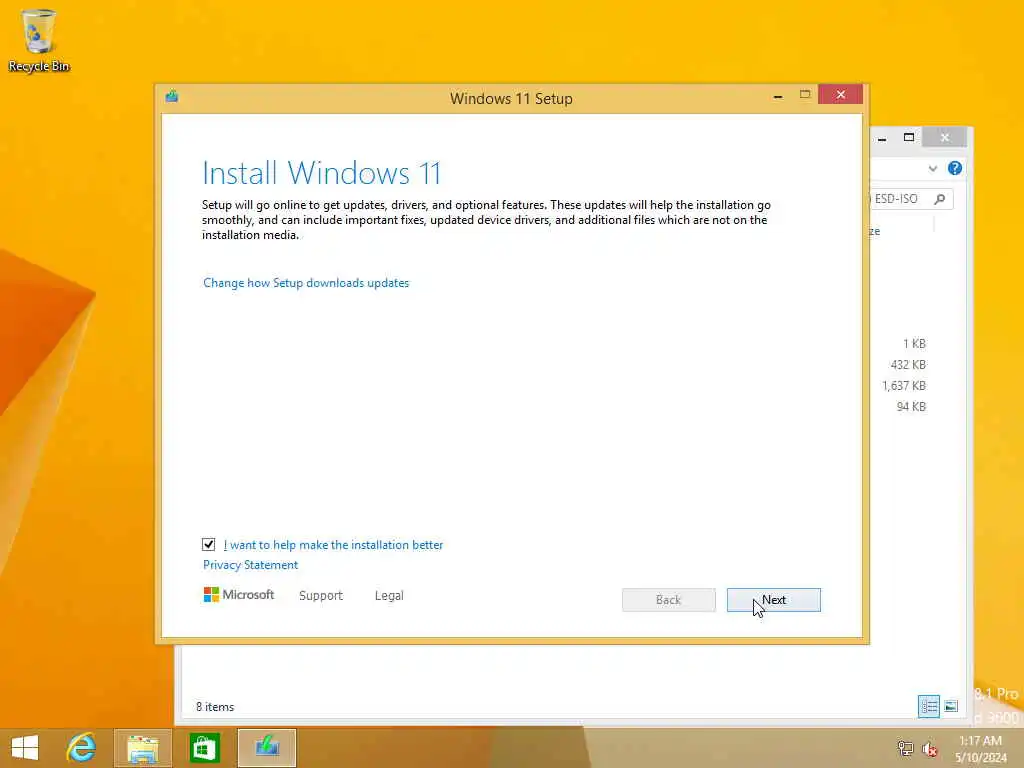Click the Explorer window help icon
The image size is (1024, 768).
[955, 168]
